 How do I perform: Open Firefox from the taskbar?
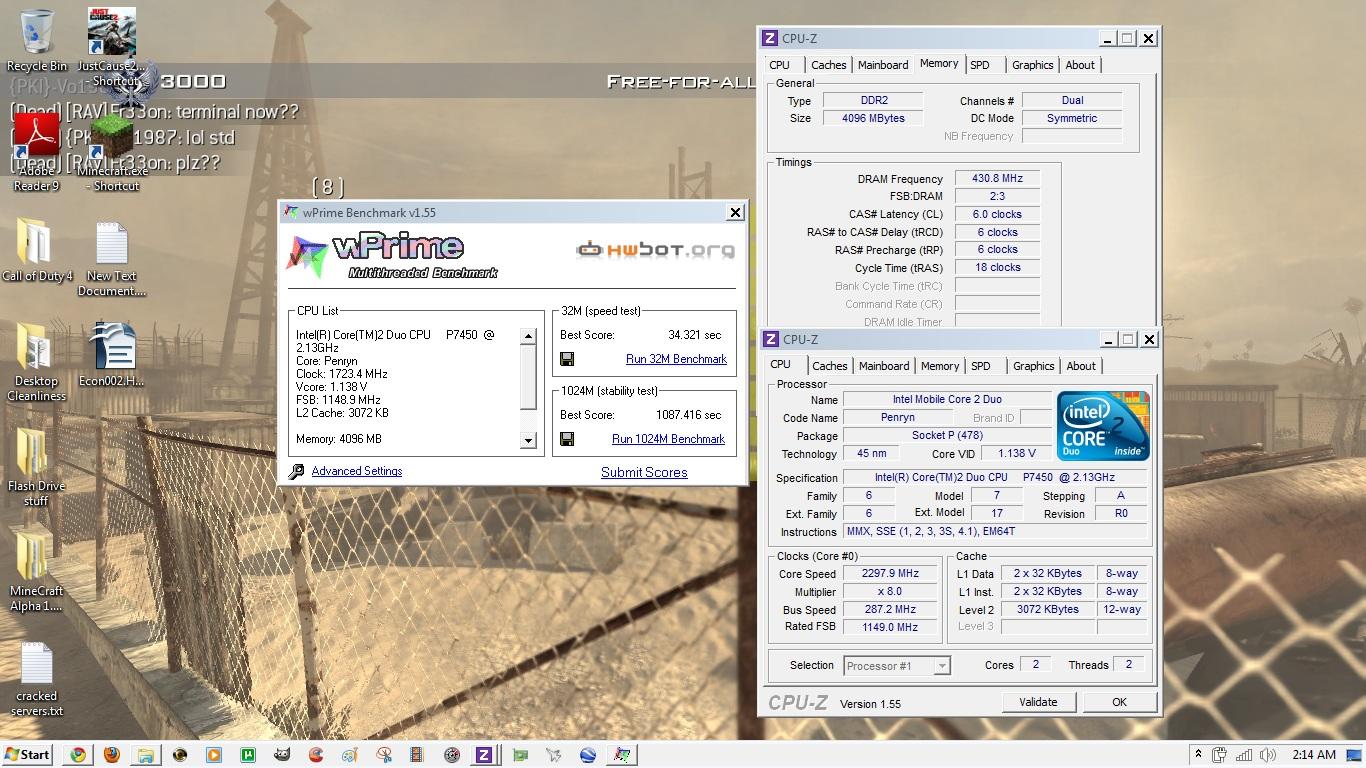(111, 755)
